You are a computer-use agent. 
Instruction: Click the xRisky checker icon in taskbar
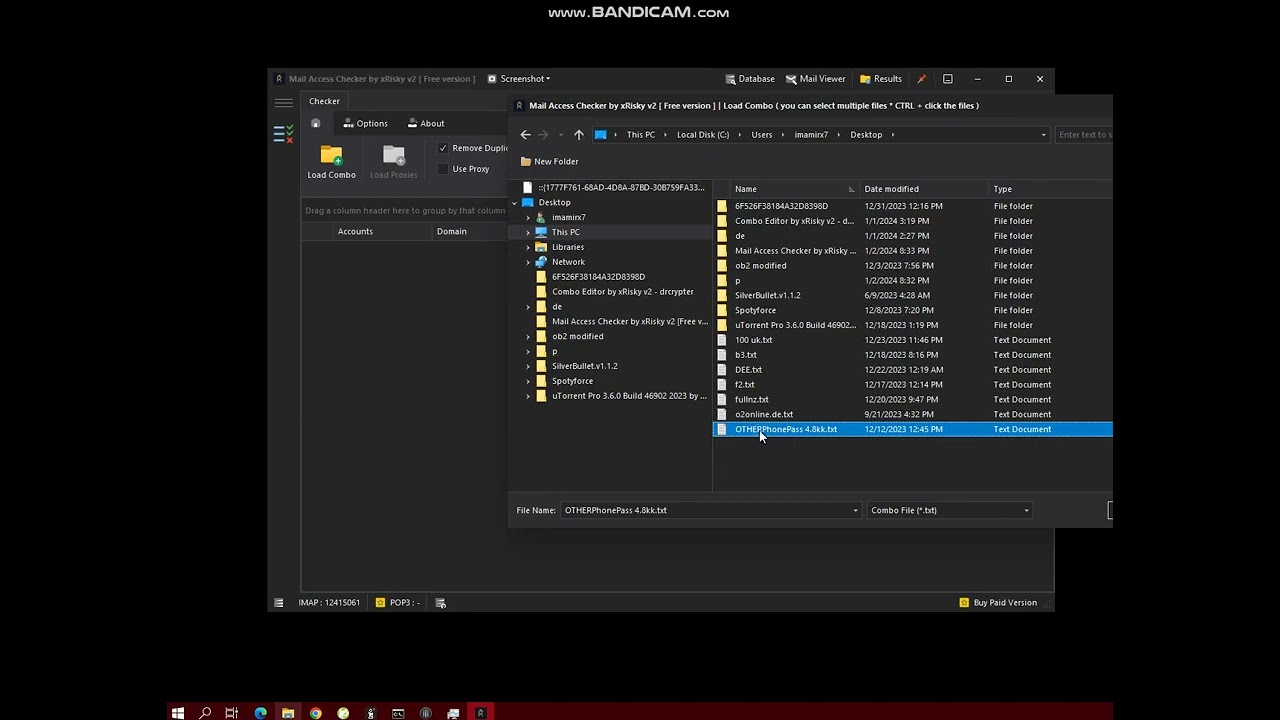point(480,713)
